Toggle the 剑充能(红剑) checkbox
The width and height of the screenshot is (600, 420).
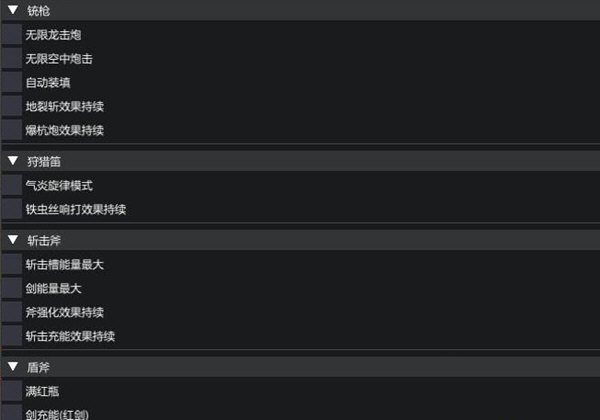[11, 413]
